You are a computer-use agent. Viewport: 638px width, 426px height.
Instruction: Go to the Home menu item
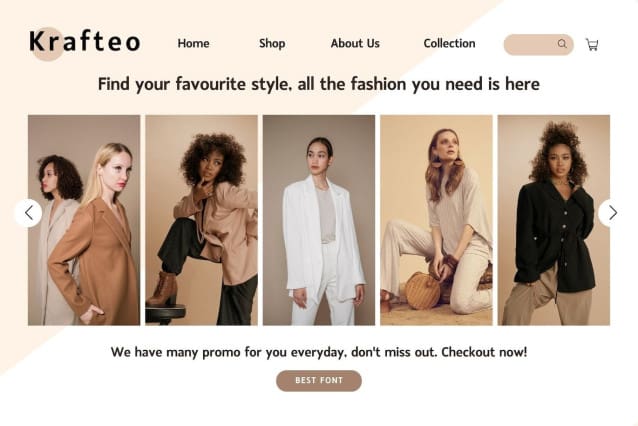coord(193,43)
